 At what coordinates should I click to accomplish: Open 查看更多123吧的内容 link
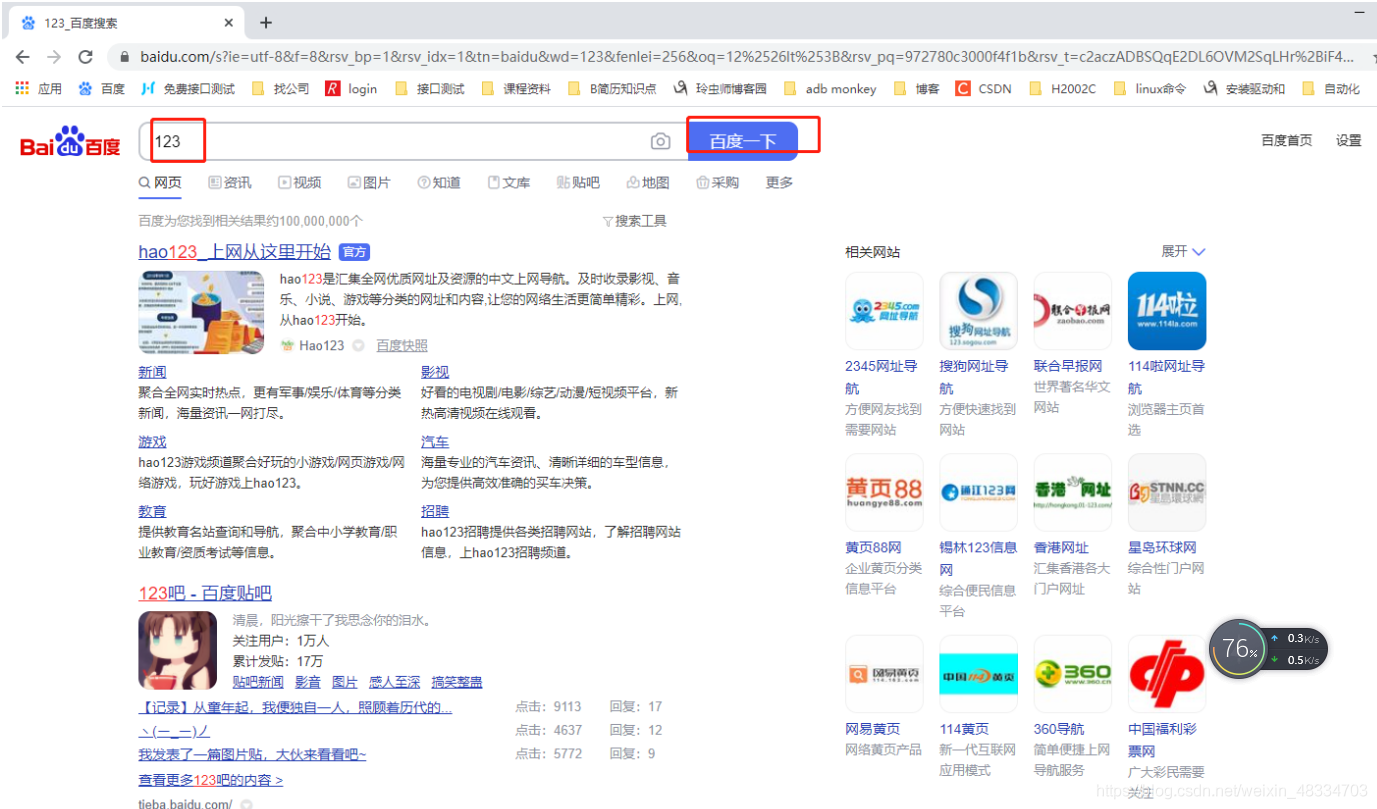point(210,780)
